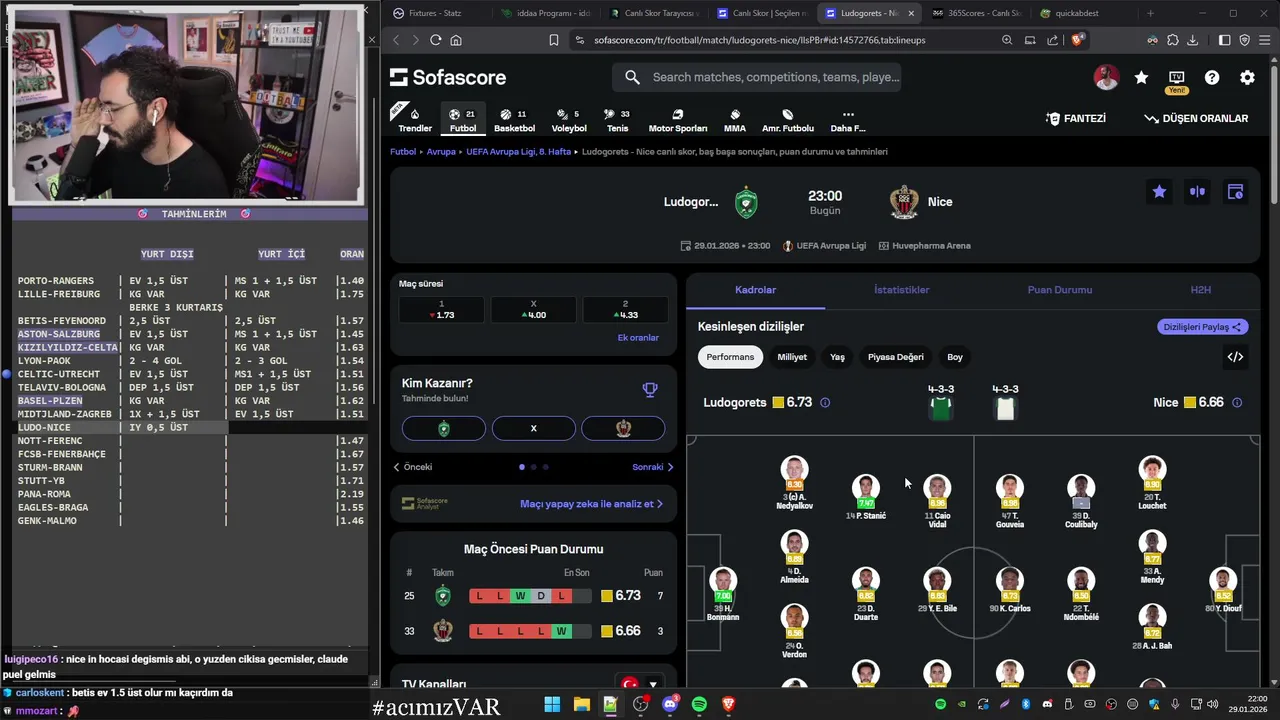The height and width of the screenshot is (720, 1280).
Task: Select the Boy lineup filter
Action: pyautogui.click(x=955, y=357)
